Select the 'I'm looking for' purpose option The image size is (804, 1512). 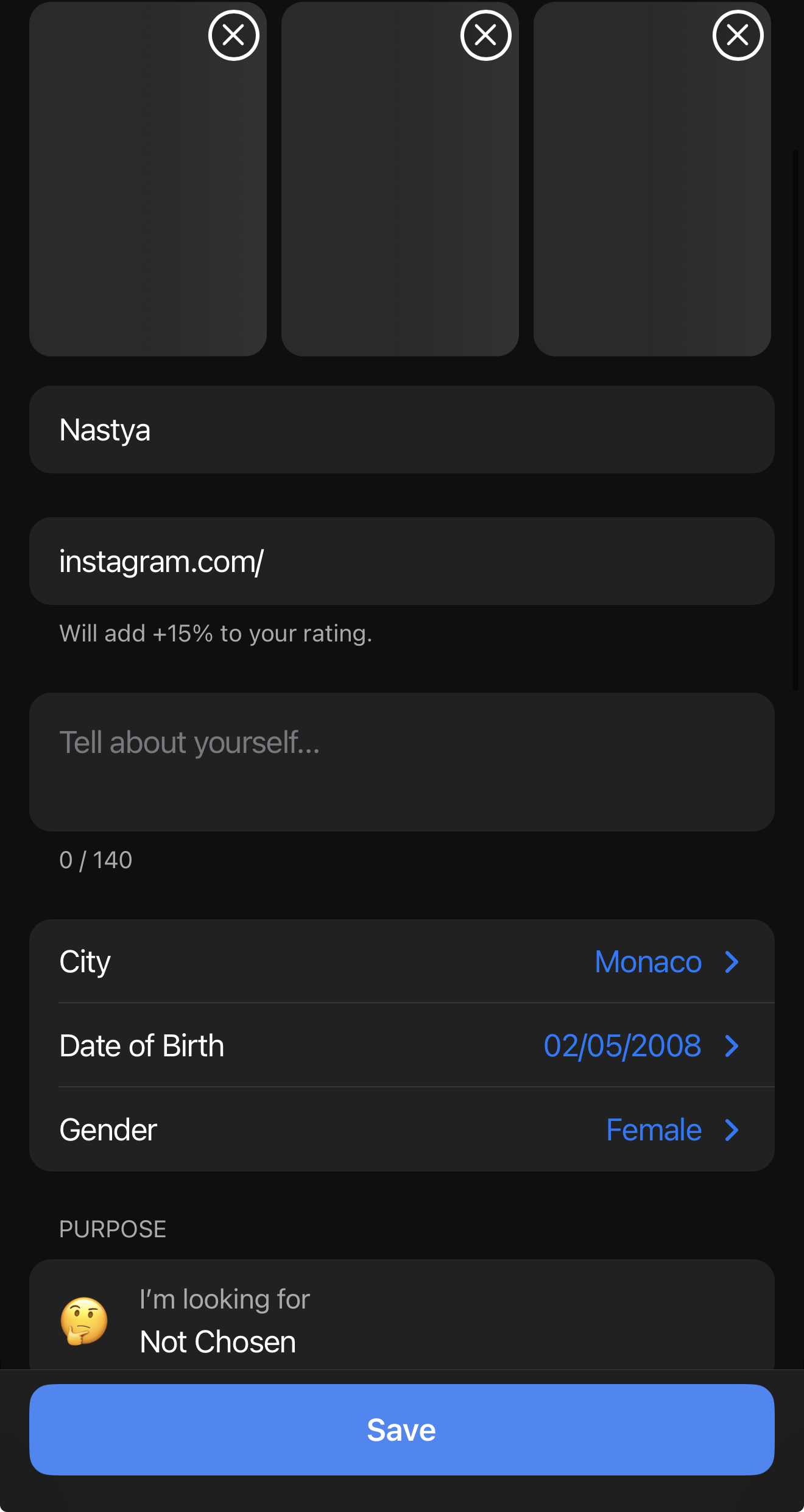pos(402,1322)
